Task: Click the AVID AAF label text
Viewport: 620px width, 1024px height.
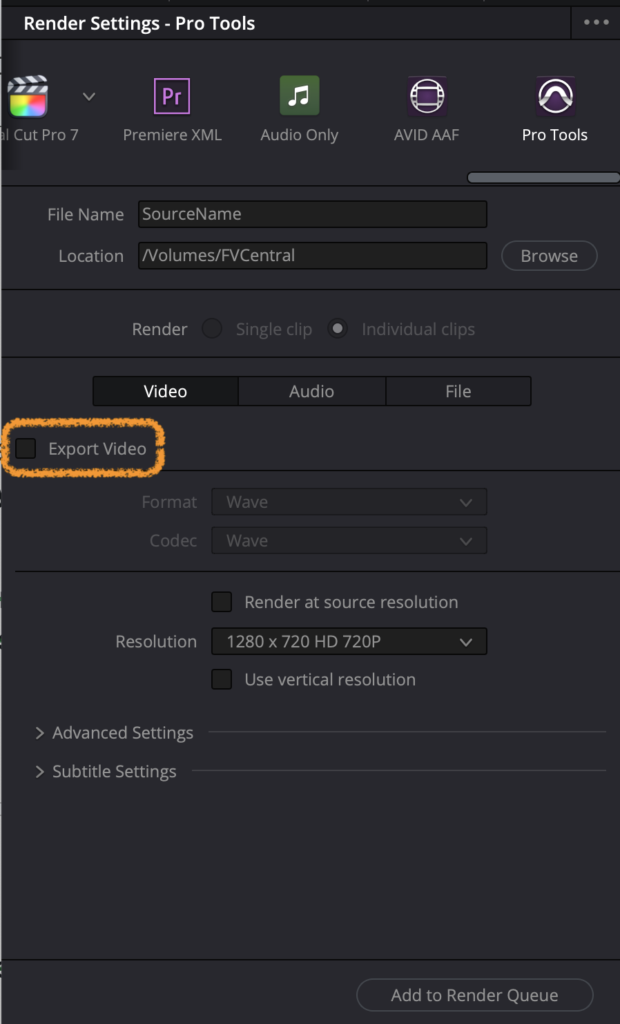Action: pyautogui.click(x=427, y=135)
